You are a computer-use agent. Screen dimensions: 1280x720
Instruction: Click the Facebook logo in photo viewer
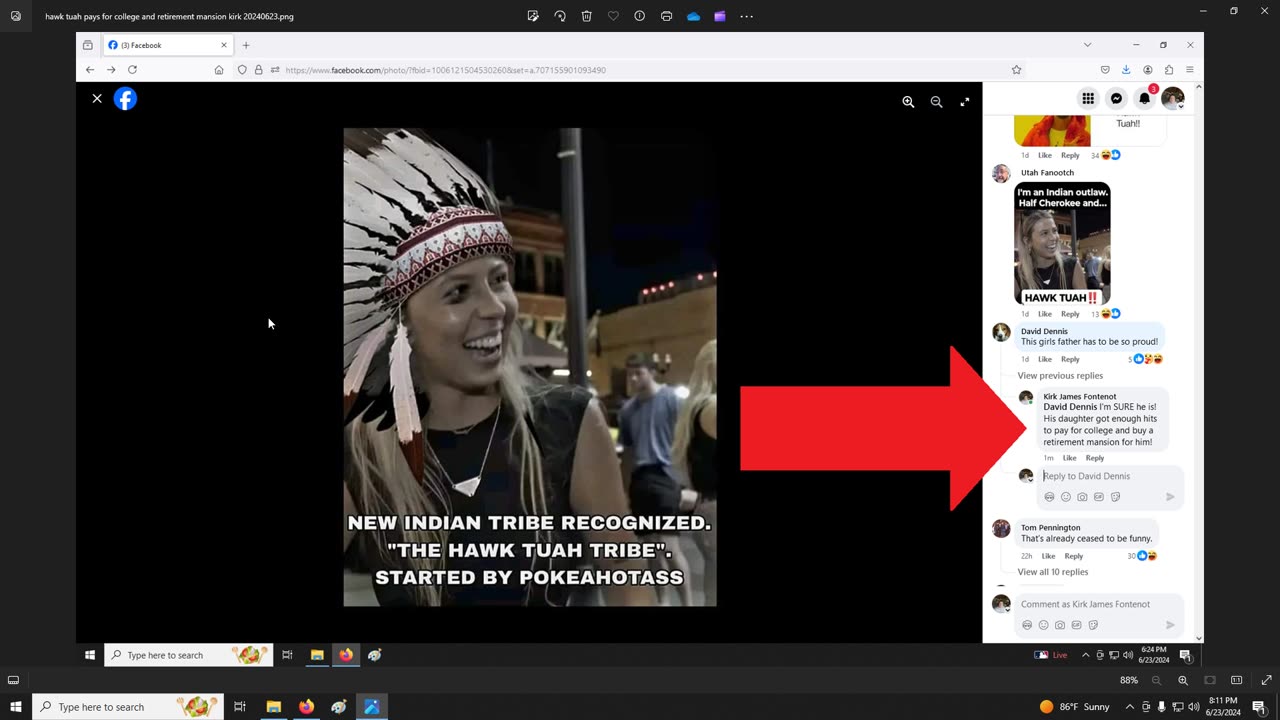(x=125, y=98)
